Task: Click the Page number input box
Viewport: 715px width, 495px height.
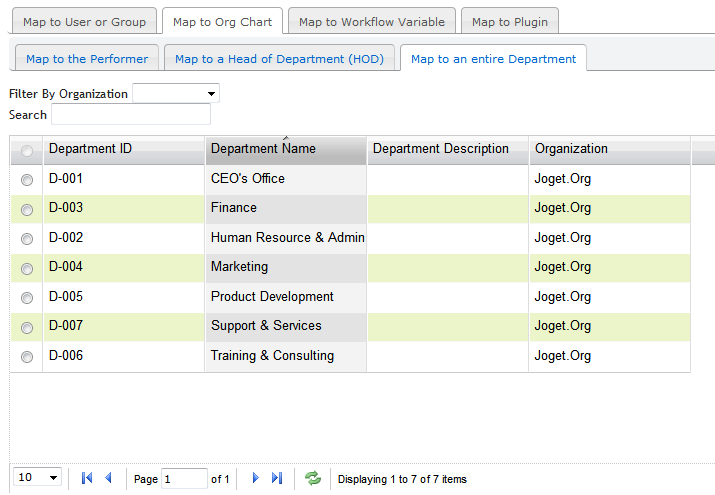Action: pos(184,479)
